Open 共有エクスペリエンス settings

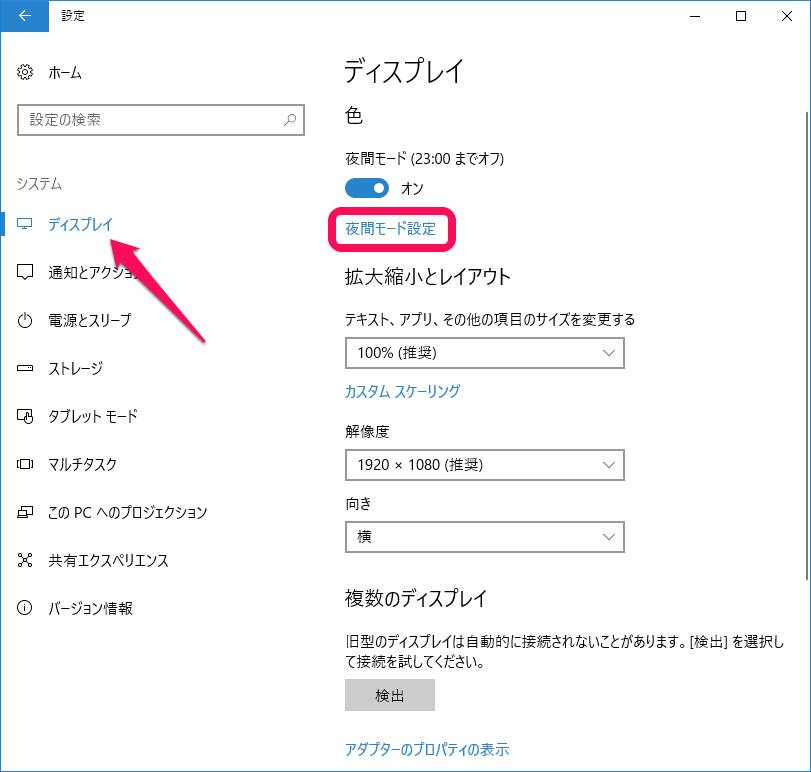108,561
